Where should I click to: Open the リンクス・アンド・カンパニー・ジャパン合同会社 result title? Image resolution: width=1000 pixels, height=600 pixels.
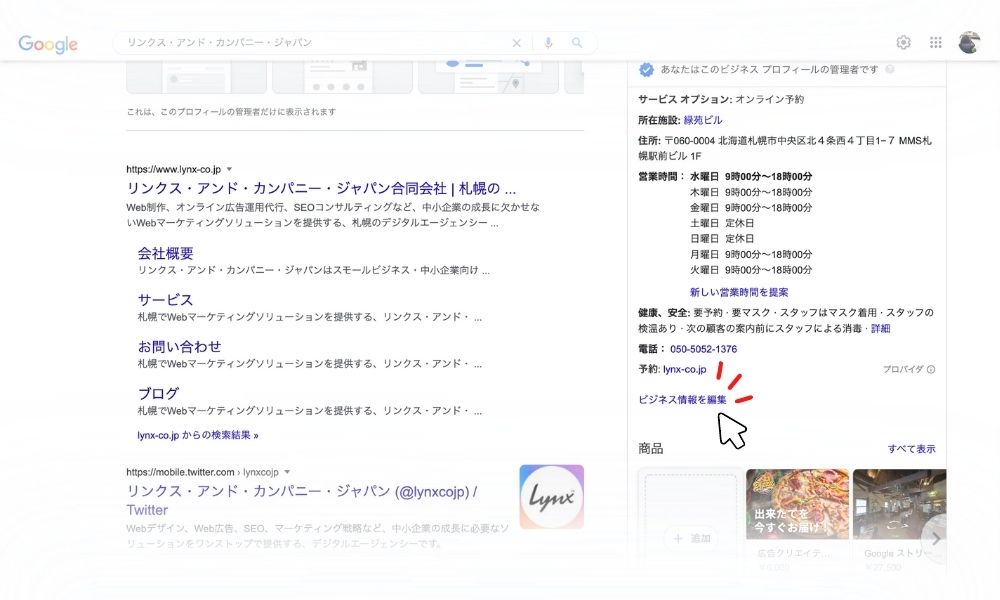[x=321, y=188]
